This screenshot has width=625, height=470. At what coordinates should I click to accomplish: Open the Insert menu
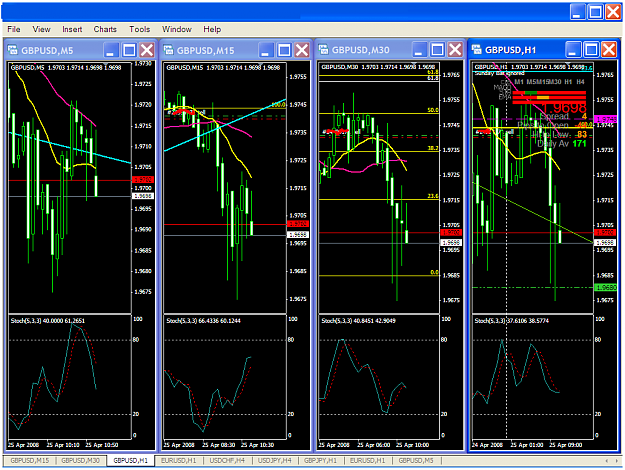tap(72, 29)
